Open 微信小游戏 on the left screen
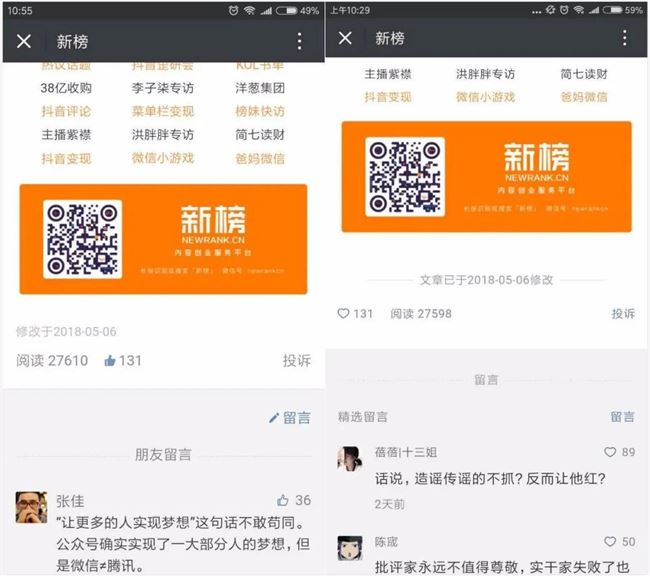650x576 pixels. pos(162,158)
